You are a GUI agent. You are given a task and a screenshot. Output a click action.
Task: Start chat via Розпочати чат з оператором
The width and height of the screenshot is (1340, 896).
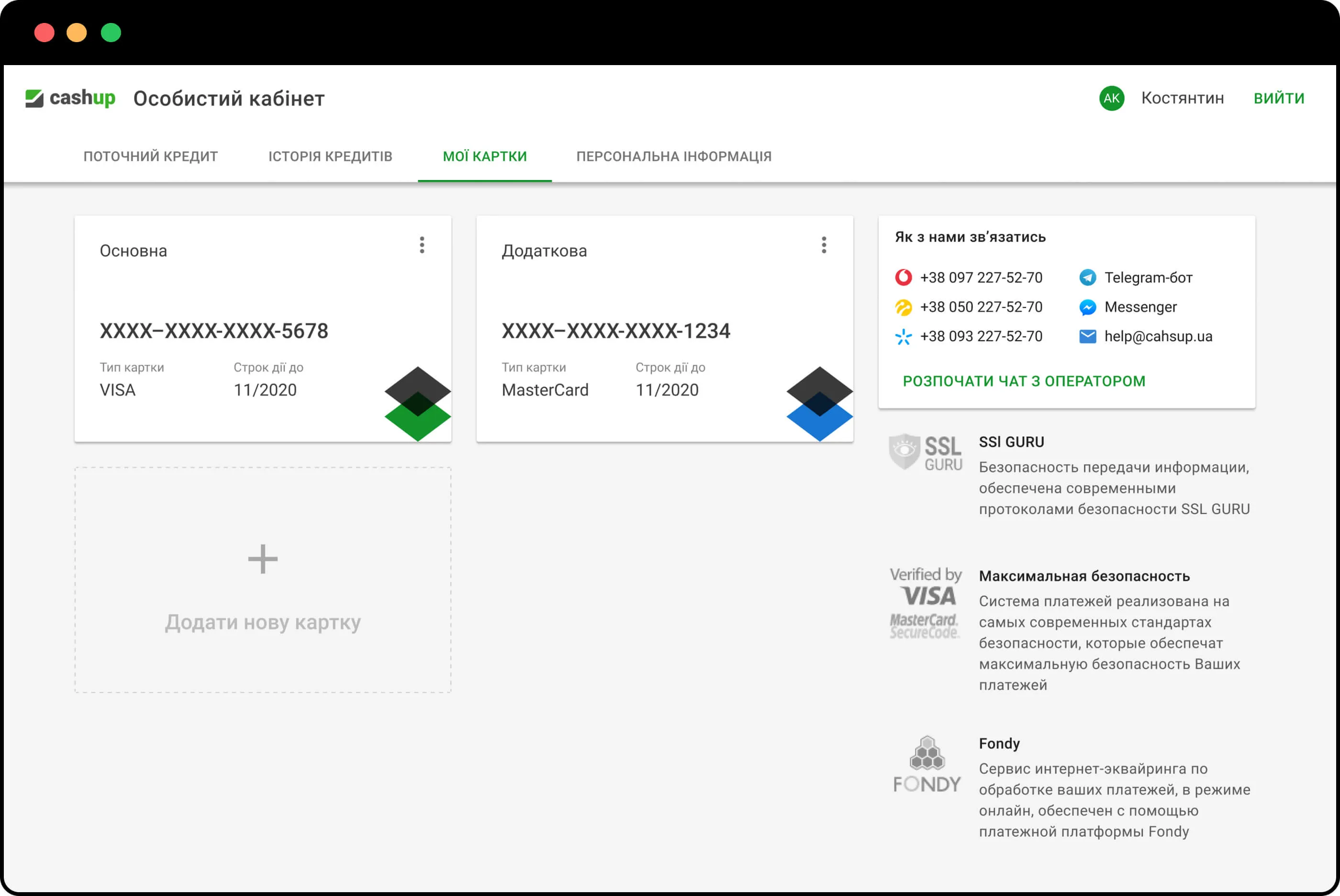pos(1024,381)
